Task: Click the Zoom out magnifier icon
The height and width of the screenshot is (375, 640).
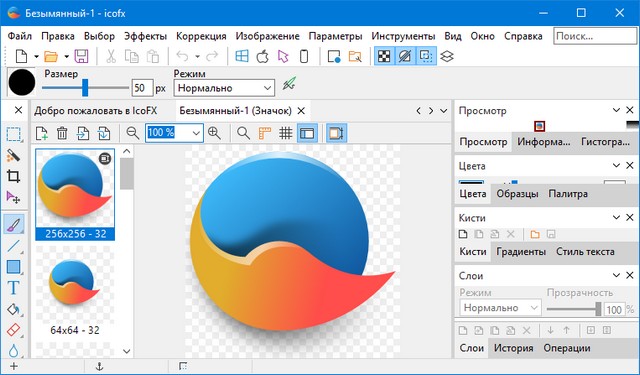Action: pos(132,133)
